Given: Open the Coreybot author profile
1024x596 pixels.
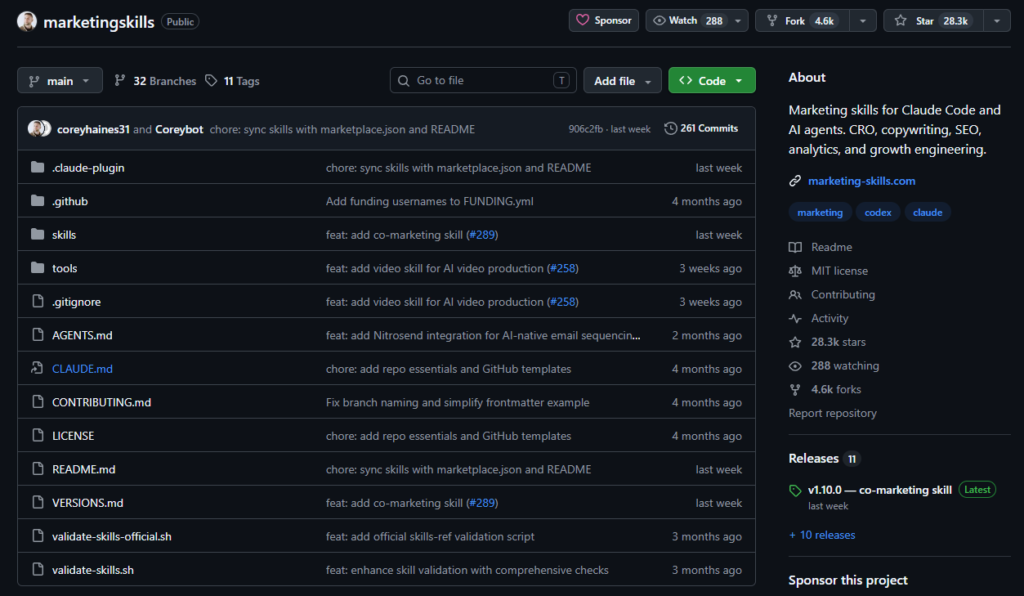Looking at the screenshot, I should click(x=179, y=129).
